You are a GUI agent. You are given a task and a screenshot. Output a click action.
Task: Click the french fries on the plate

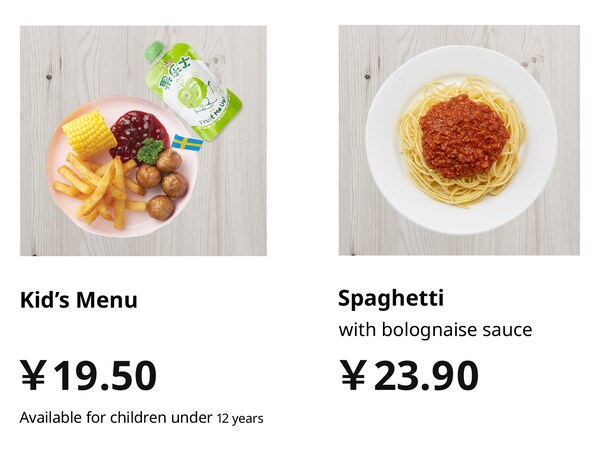tap(99, 189)
